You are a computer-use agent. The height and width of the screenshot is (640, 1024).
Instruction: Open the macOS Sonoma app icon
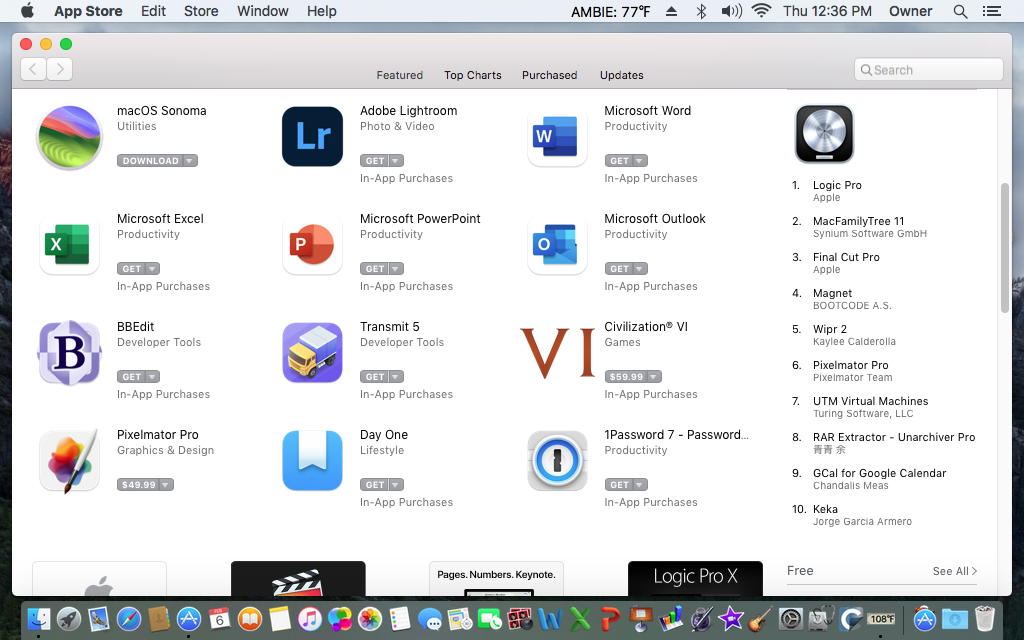pos(69,137)
